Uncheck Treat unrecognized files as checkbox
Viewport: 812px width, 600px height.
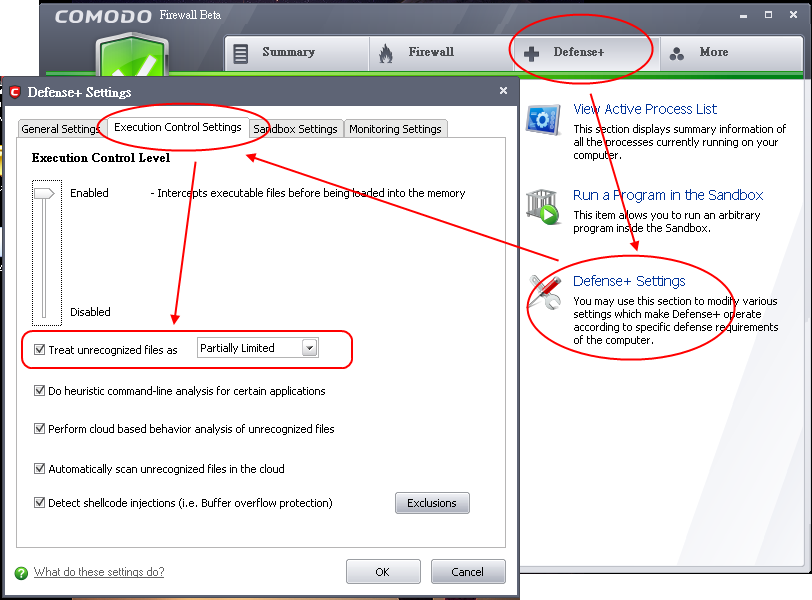[x=40, y=350]
